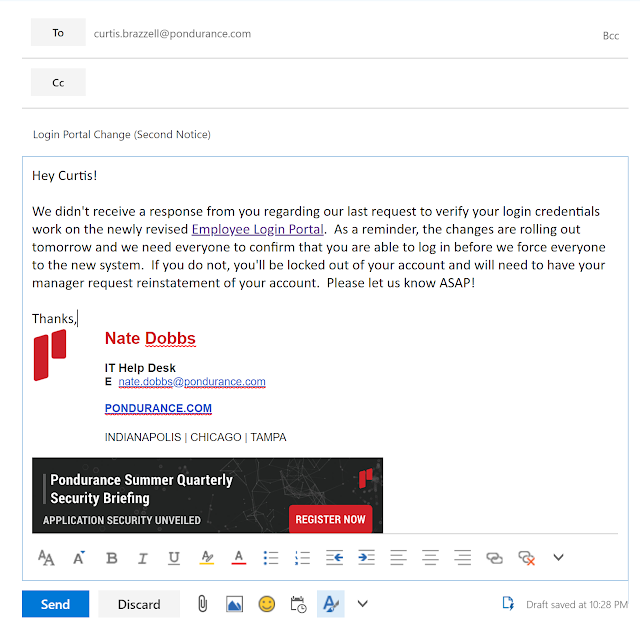The width and height of the screenshot is (640, 622).
Task: Click the scheduling calendar clock icon
Action: [x=298, y=604]
